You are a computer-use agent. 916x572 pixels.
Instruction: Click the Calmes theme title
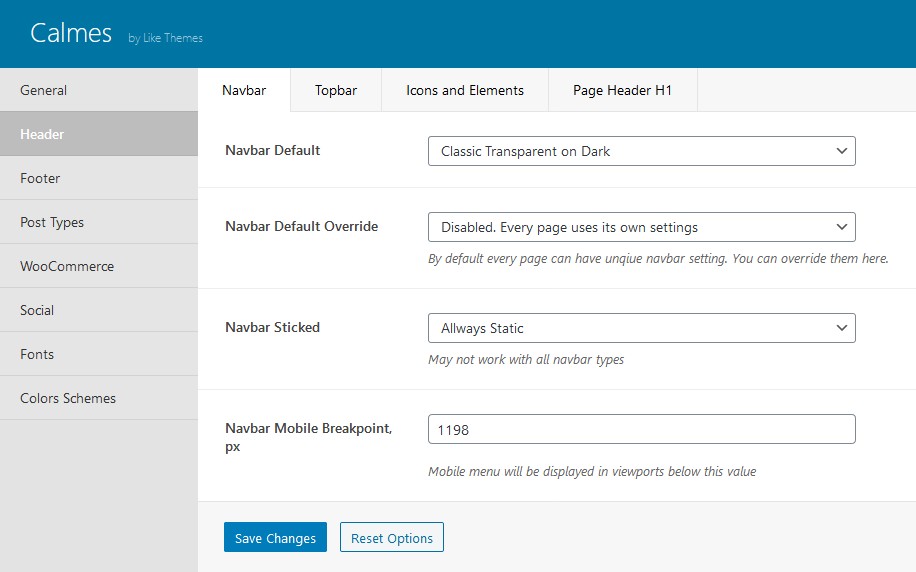[71, 33]
